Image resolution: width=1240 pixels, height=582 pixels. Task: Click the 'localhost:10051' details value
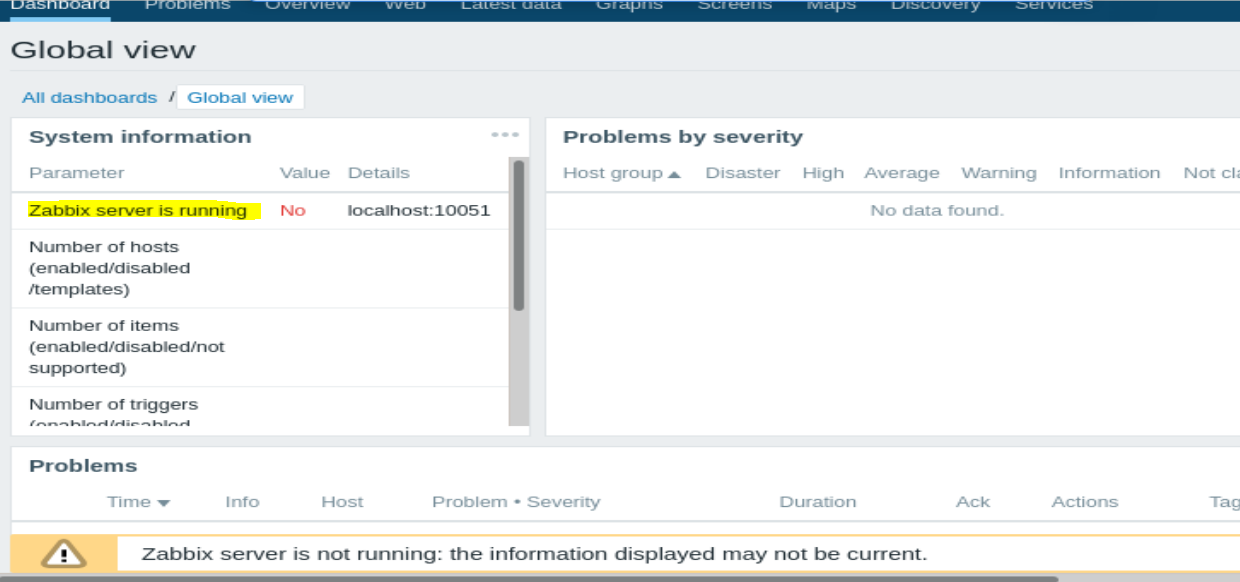(419, 211)
